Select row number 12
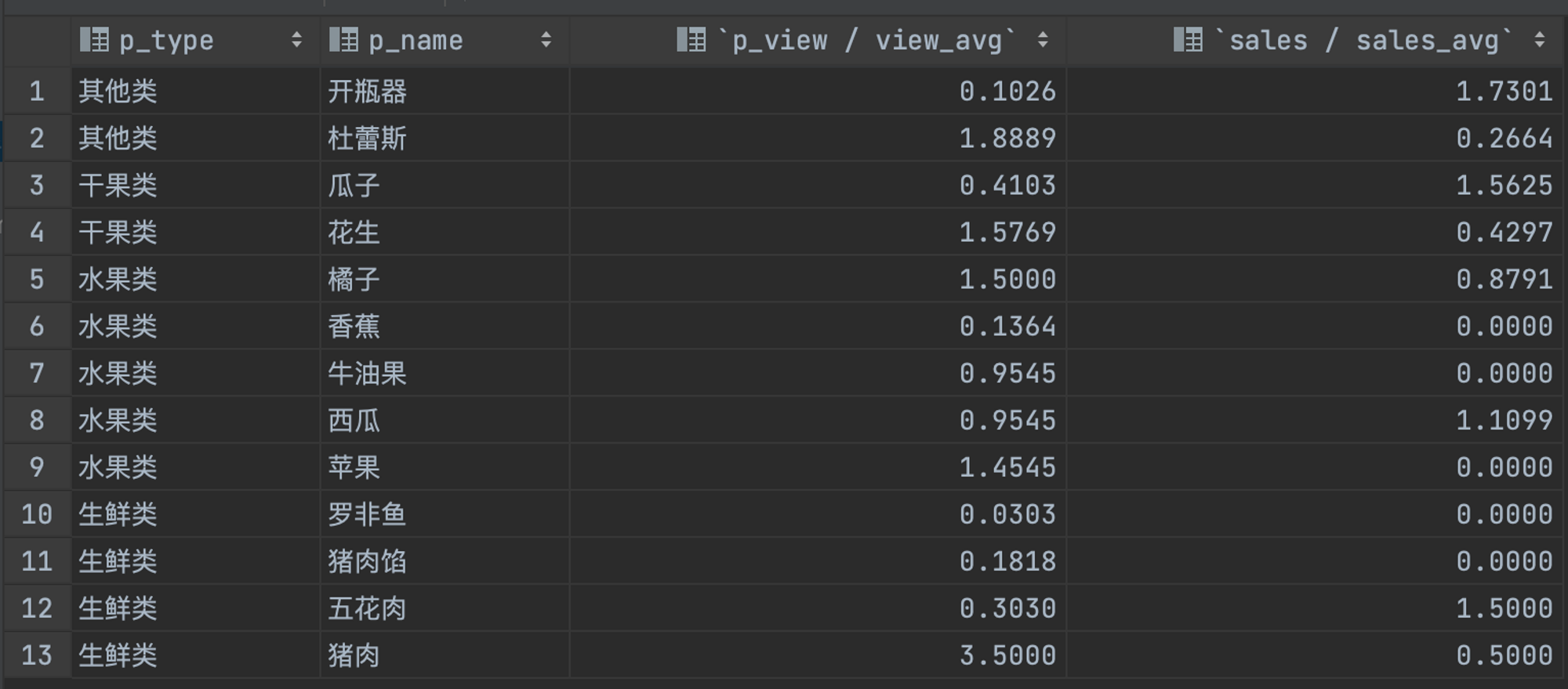Screen dimensions: 1568x689 (x=37, y=609)
